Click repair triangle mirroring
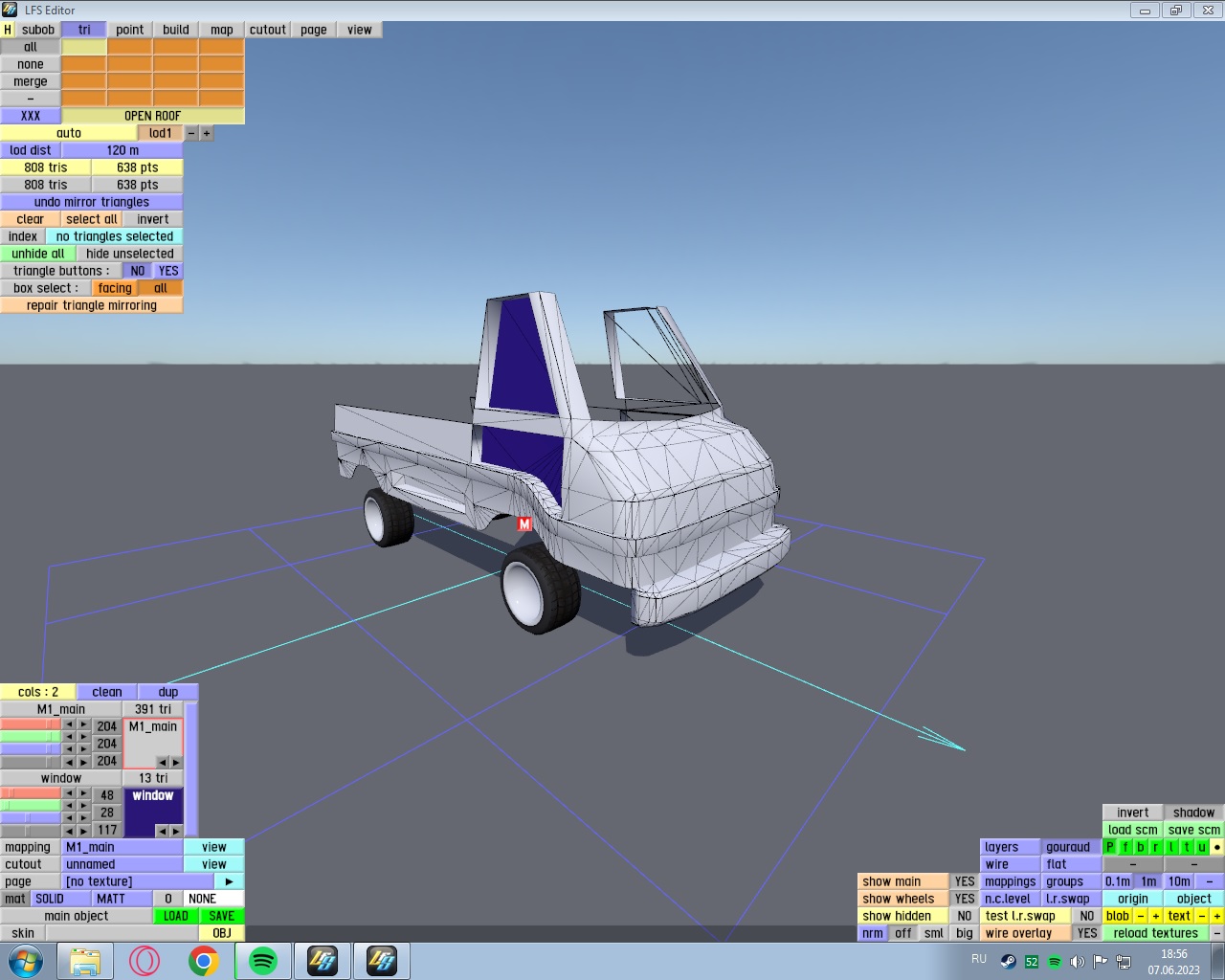1225x980 pixels. 92,305
